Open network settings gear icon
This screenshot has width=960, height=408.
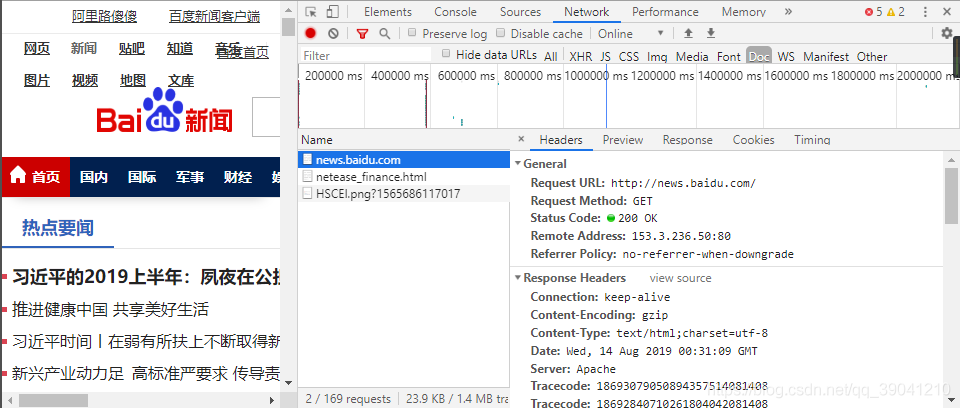point(947,33)
